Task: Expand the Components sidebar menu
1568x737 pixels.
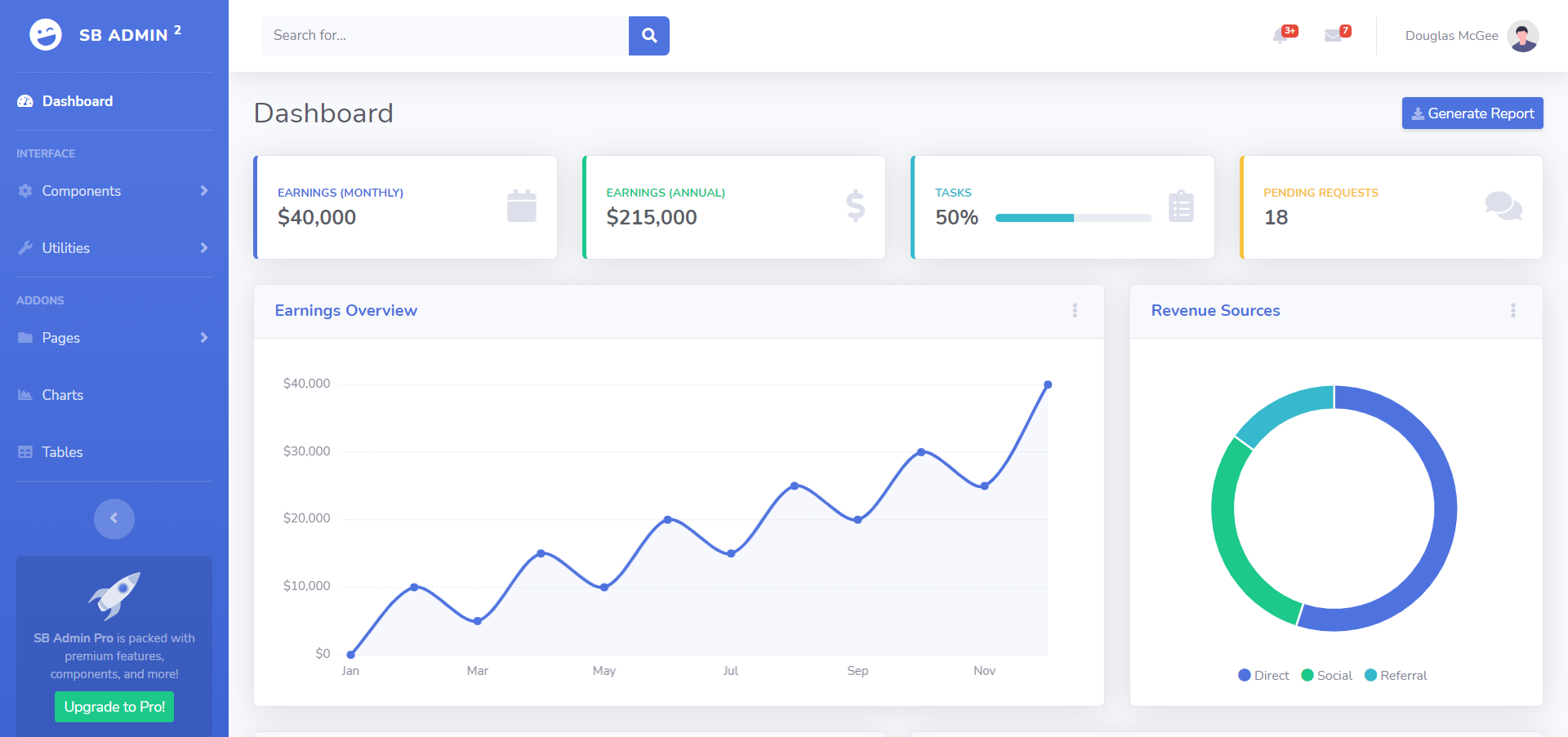Action: click(x=114, y=191)
